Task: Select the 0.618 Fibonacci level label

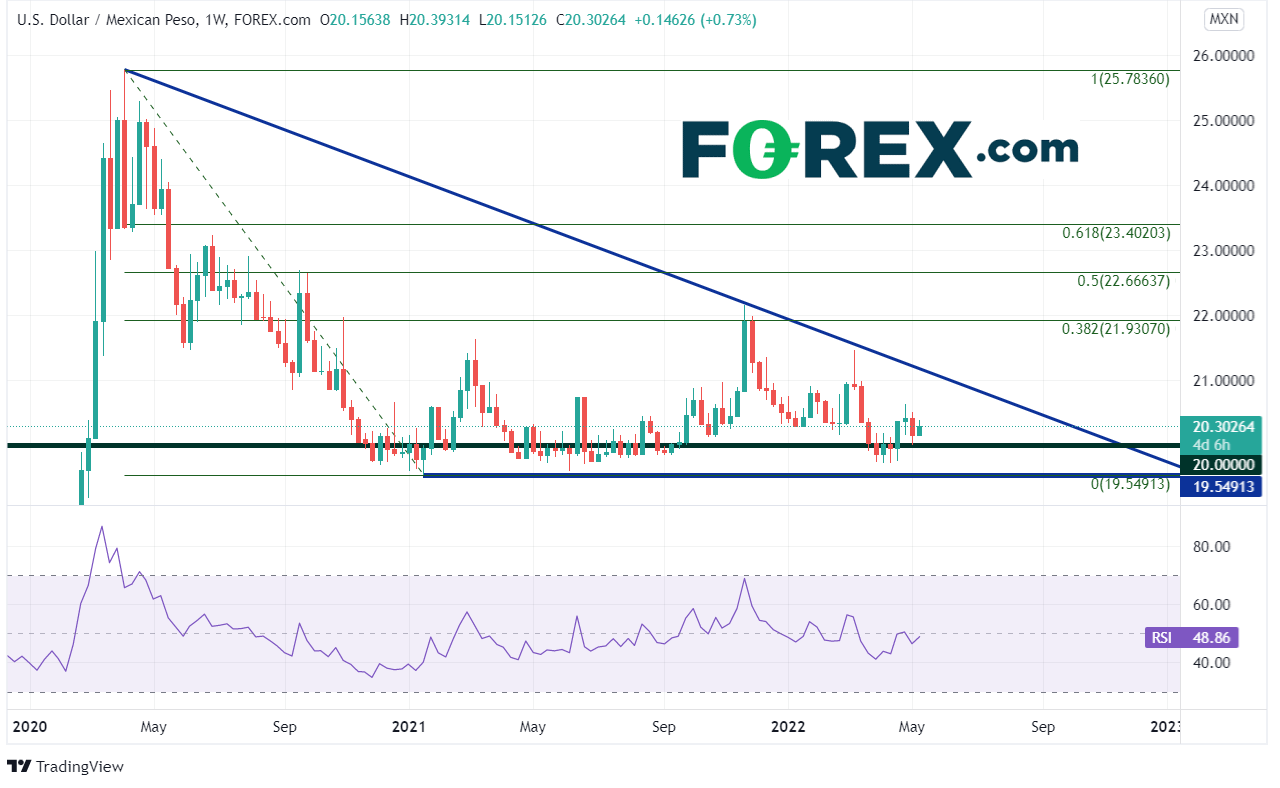Action: coord(1115,233)
